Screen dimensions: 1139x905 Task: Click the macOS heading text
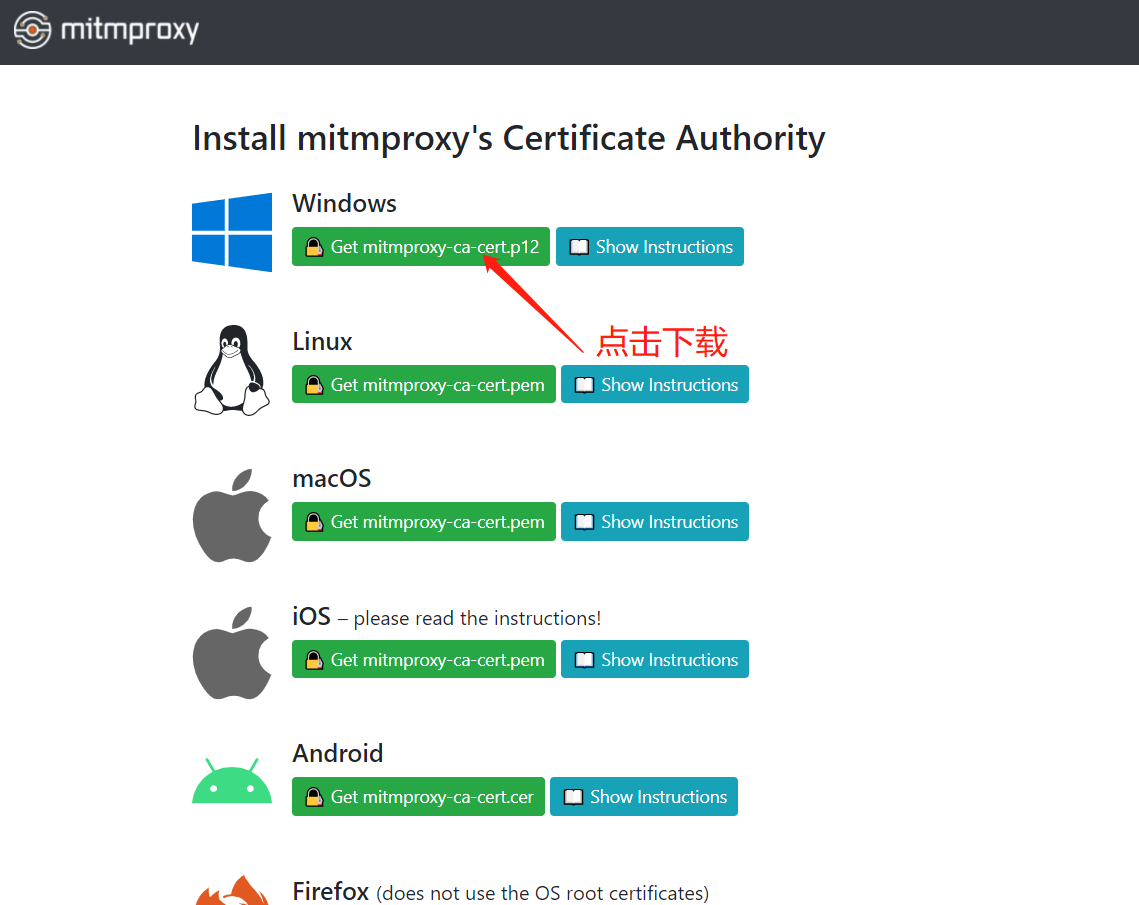[331, 479]
